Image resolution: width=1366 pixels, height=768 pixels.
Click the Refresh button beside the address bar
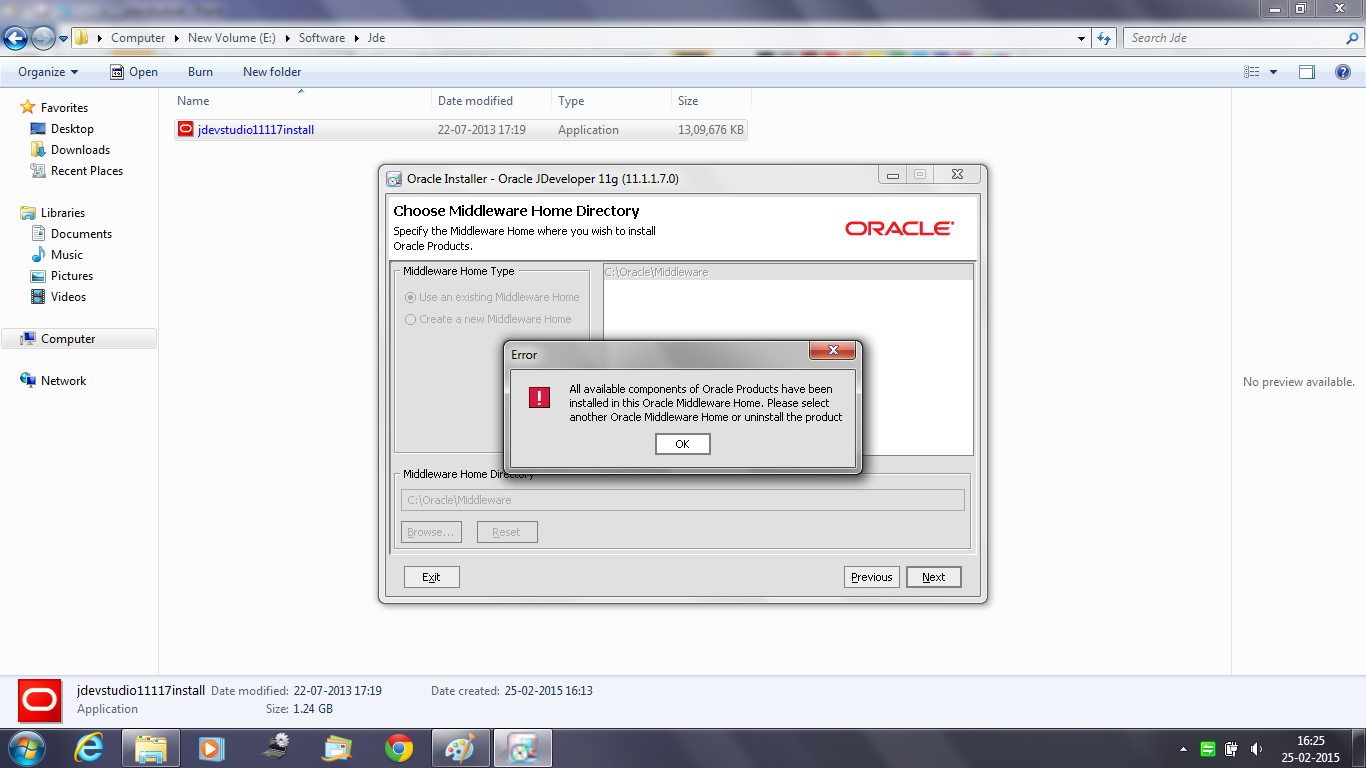1104,38
